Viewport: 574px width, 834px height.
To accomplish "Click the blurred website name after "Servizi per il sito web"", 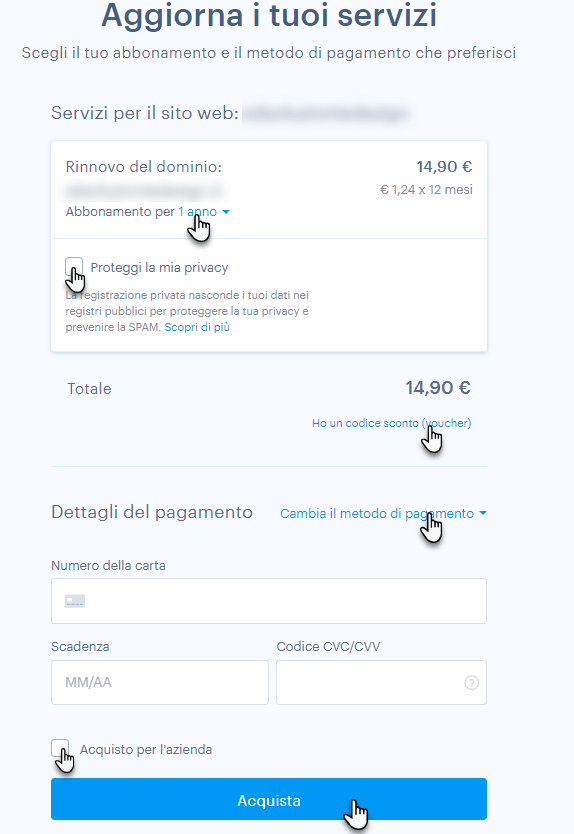I will point(327,113).
